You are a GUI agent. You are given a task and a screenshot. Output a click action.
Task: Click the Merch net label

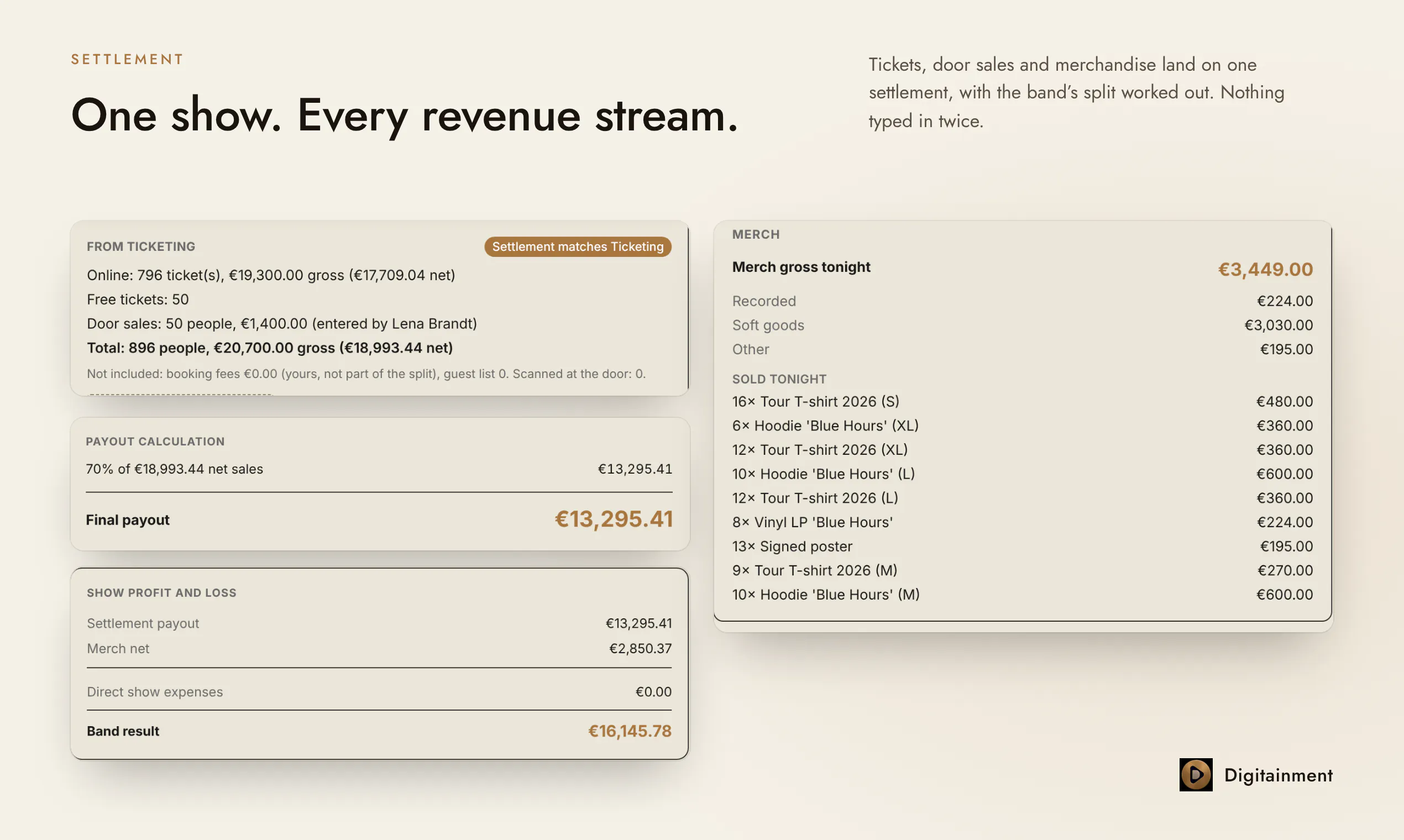coord(118,649)
